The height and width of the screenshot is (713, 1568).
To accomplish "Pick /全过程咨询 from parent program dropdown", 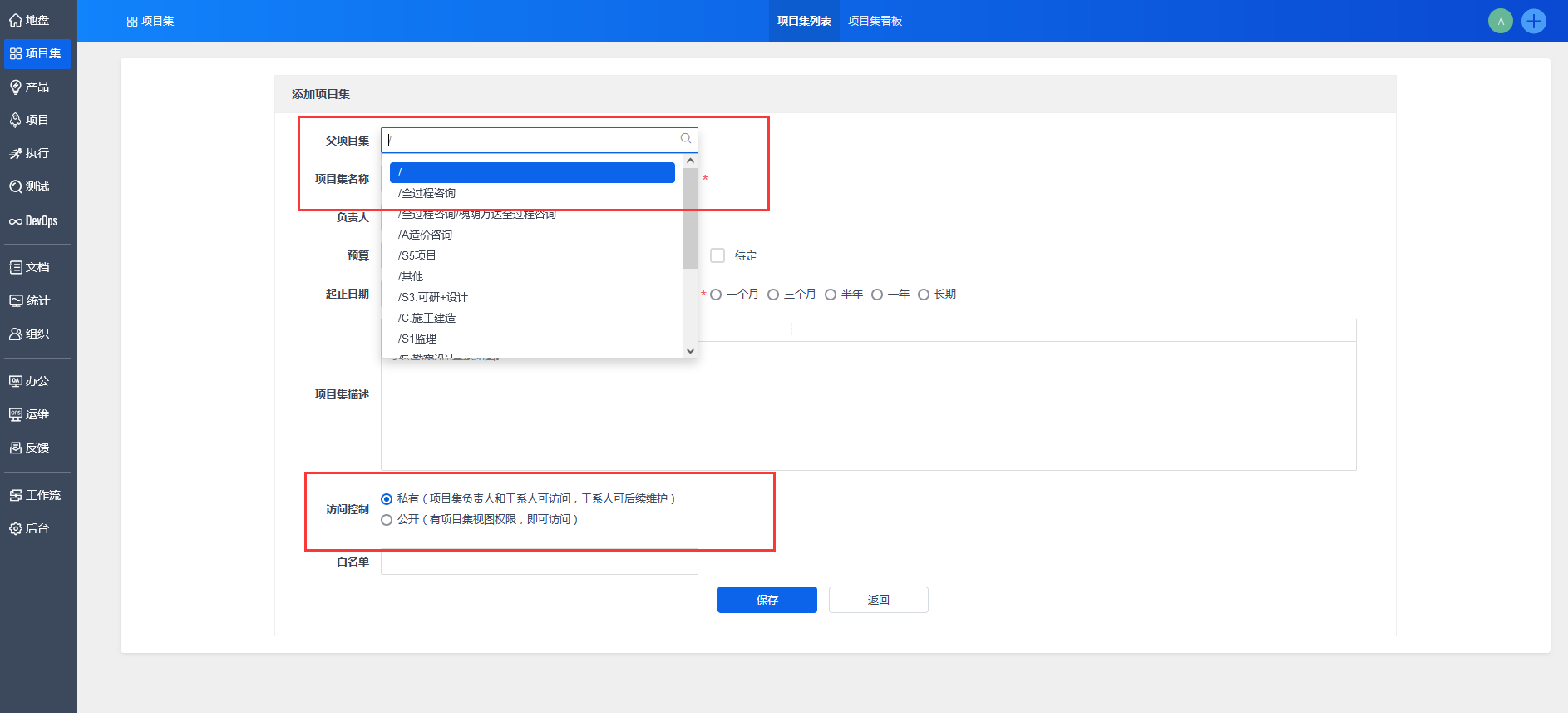I will click(427, 193).
